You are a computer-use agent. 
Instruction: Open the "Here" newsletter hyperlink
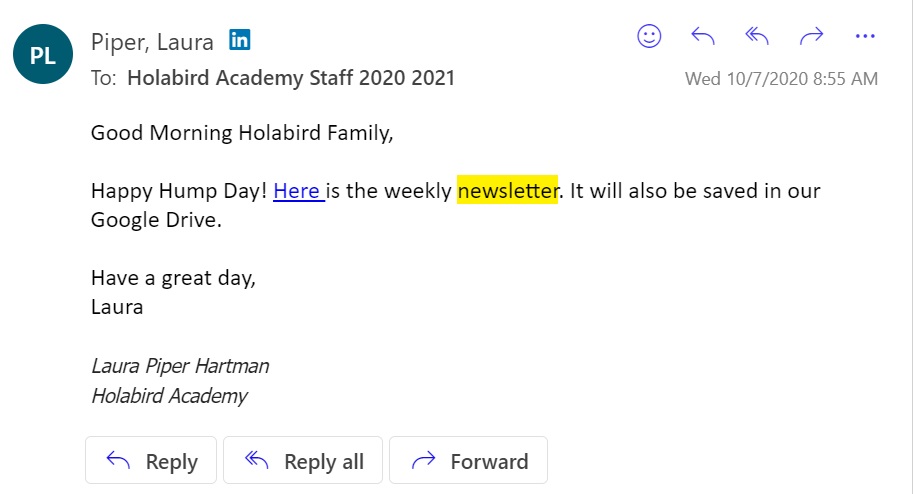(x=297, y=190)
